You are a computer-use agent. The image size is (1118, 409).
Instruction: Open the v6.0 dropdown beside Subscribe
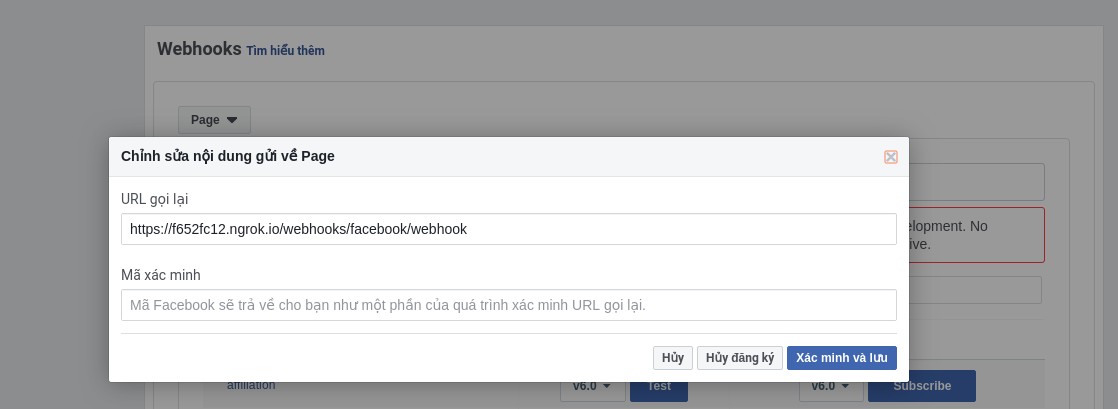pos(830,387)
